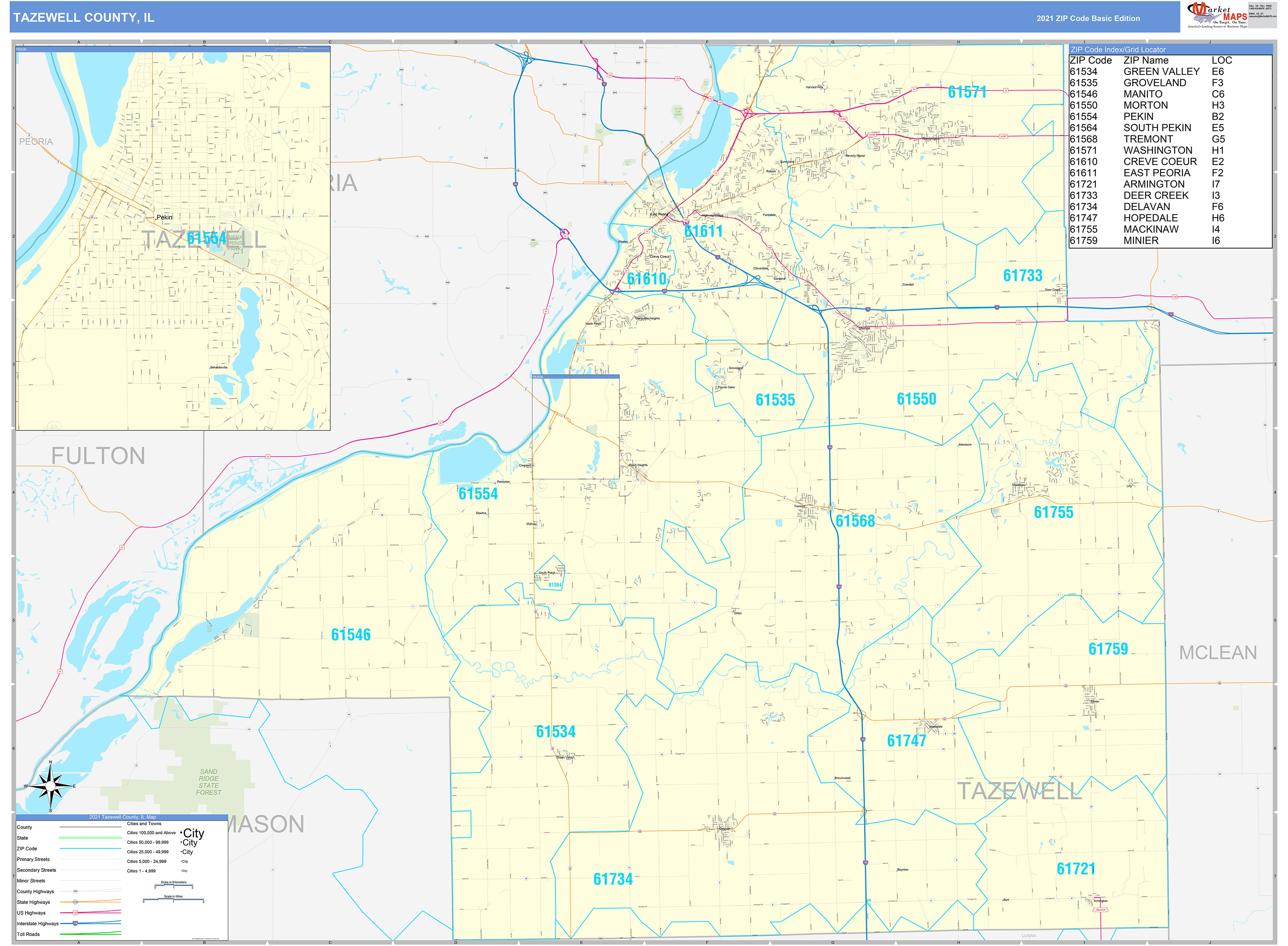
Task: Select the Interstate Highways shield symbol in the legend
Action: (75, 923)
